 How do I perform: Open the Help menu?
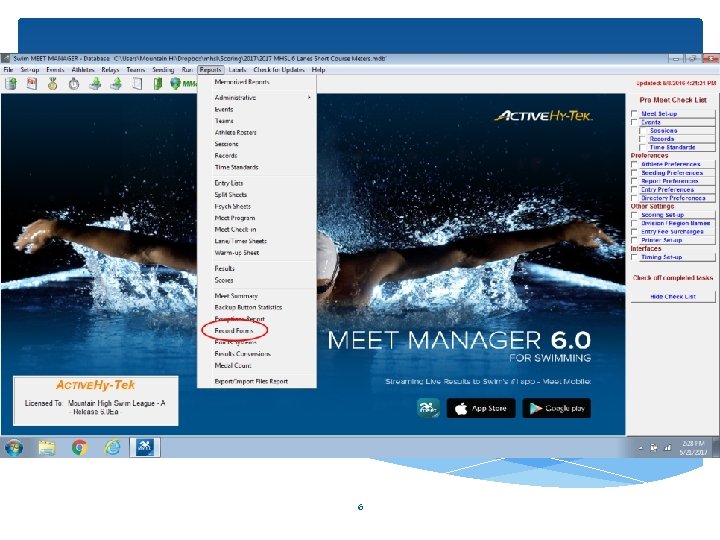pyautogui.click(x=318, y=70)
